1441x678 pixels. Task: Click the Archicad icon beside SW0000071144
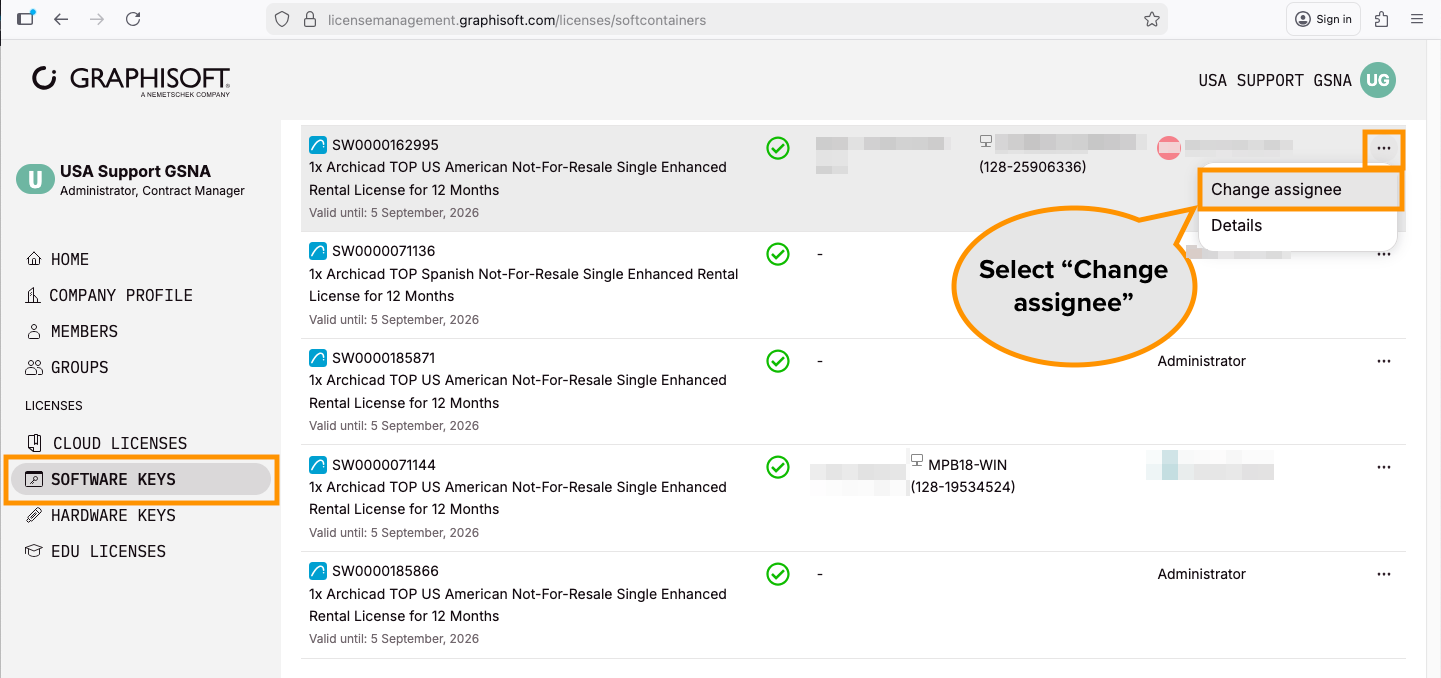[318, 464]
